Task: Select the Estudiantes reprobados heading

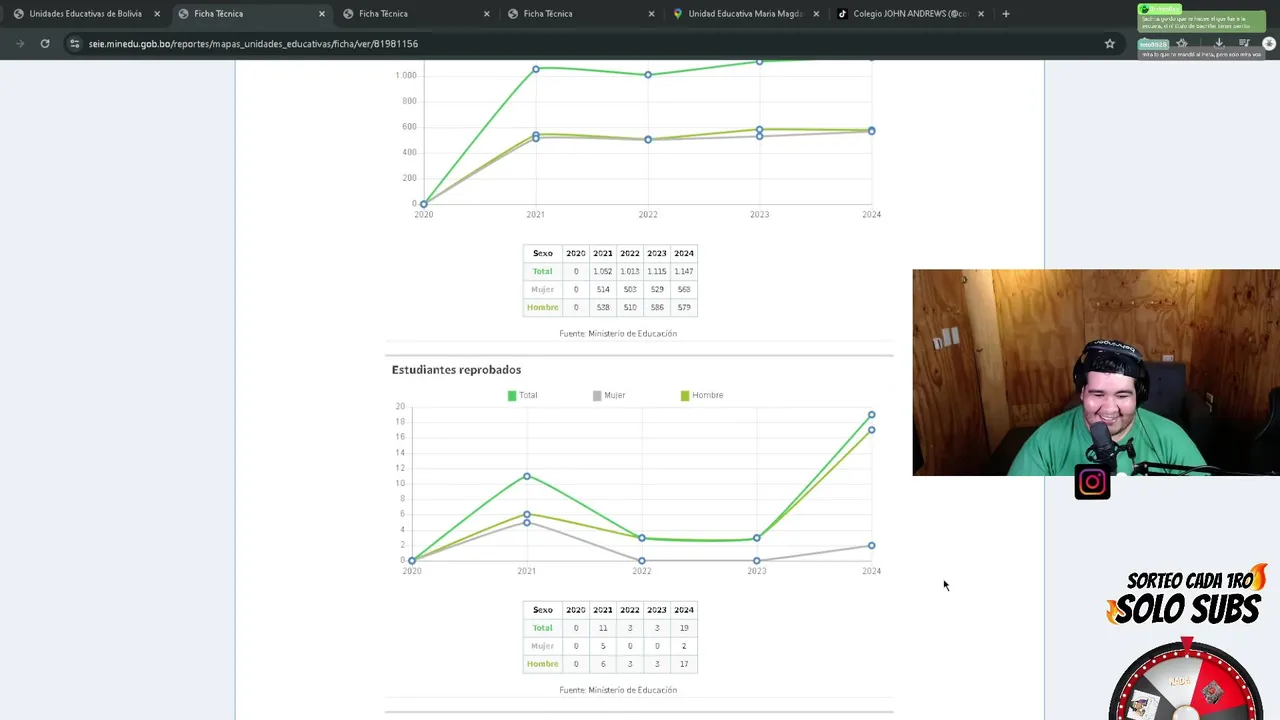Action: click(x=456, y=370)
